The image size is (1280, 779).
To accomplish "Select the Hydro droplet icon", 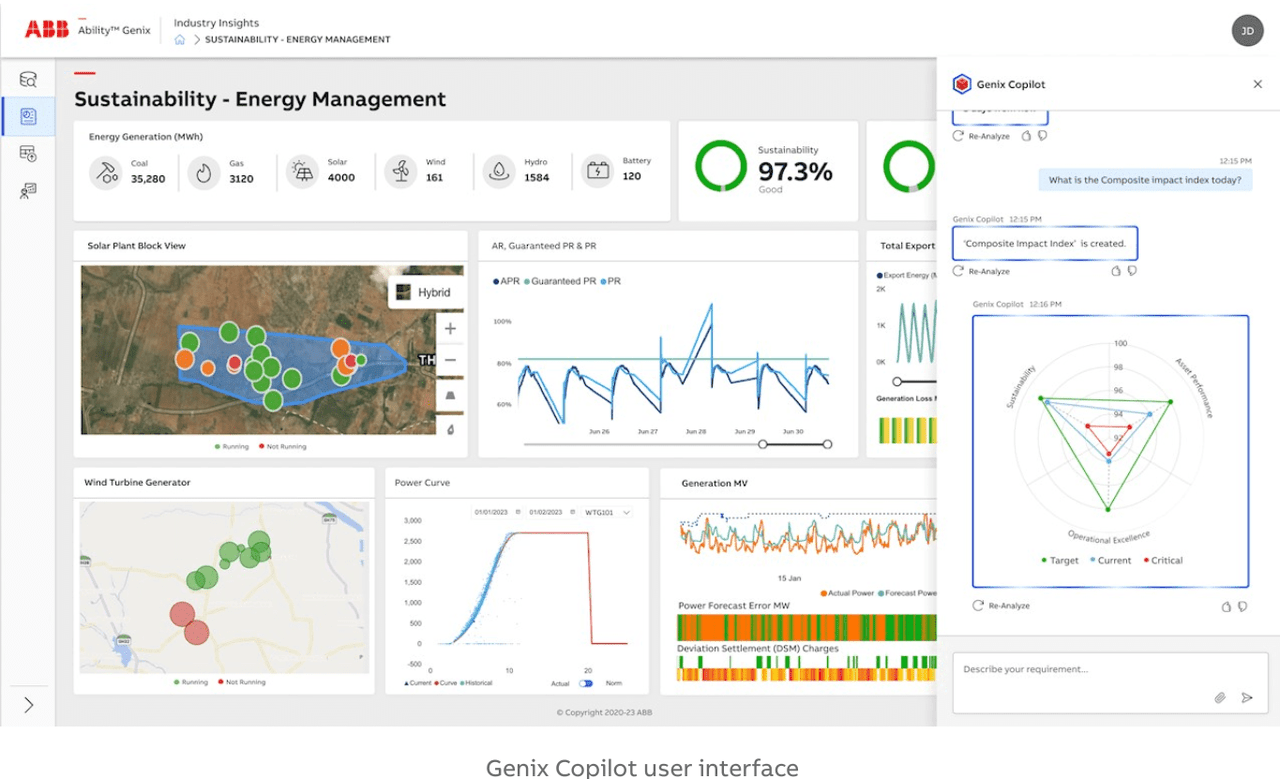I will tap(498, 172).
